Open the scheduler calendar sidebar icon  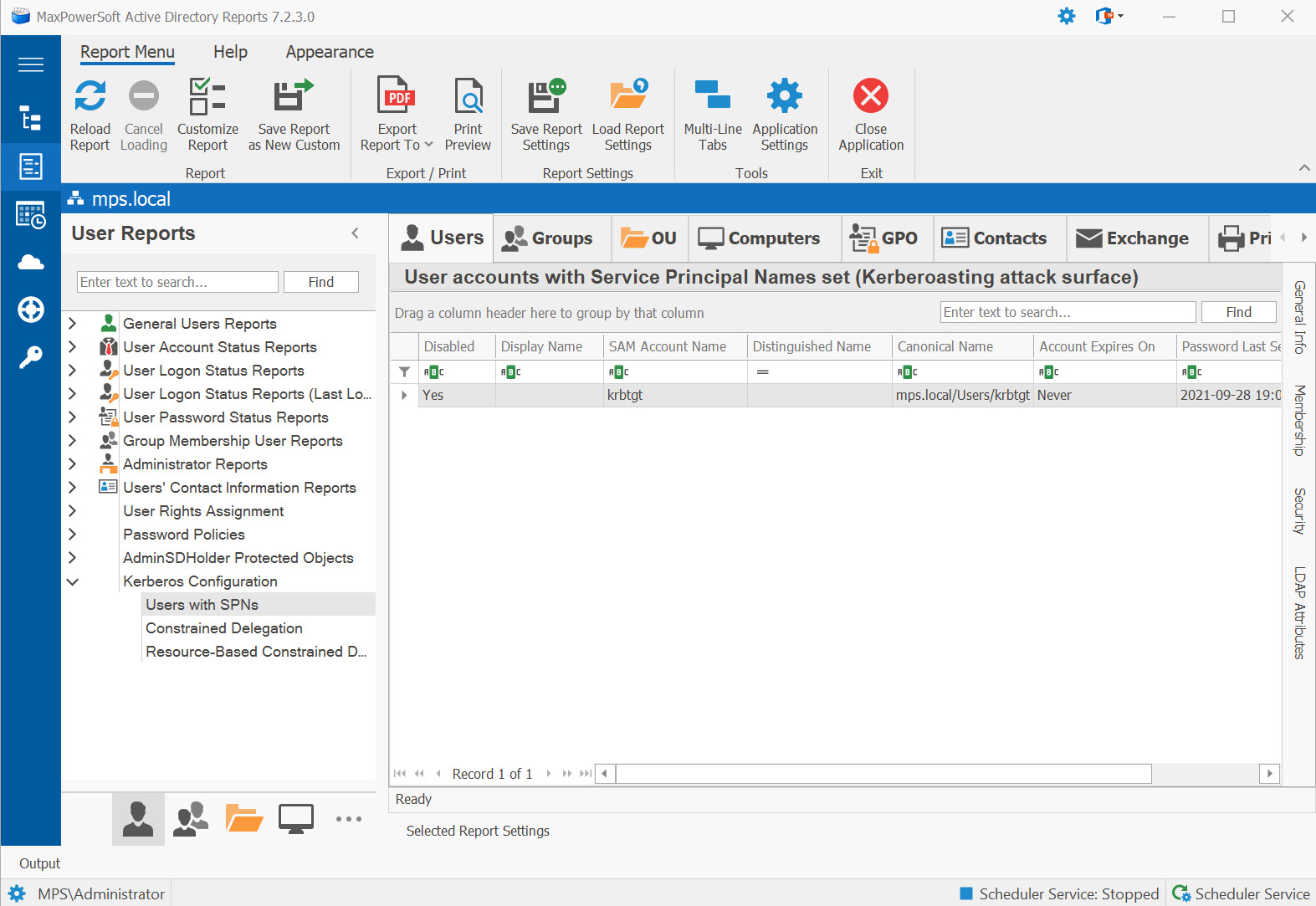[x=31, y=215]
